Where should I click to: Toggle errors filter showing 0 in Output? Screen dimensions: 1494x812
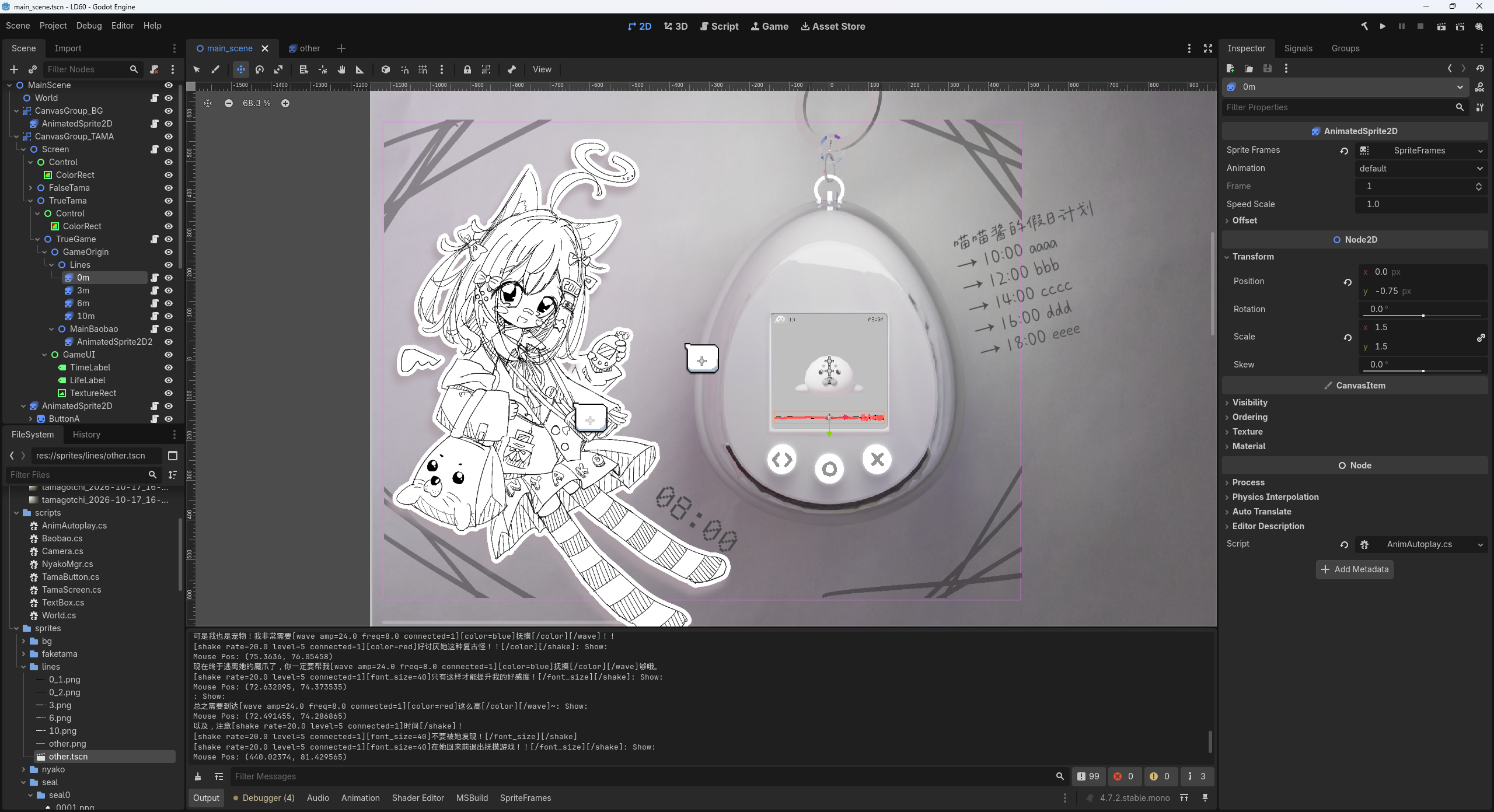1123,776
